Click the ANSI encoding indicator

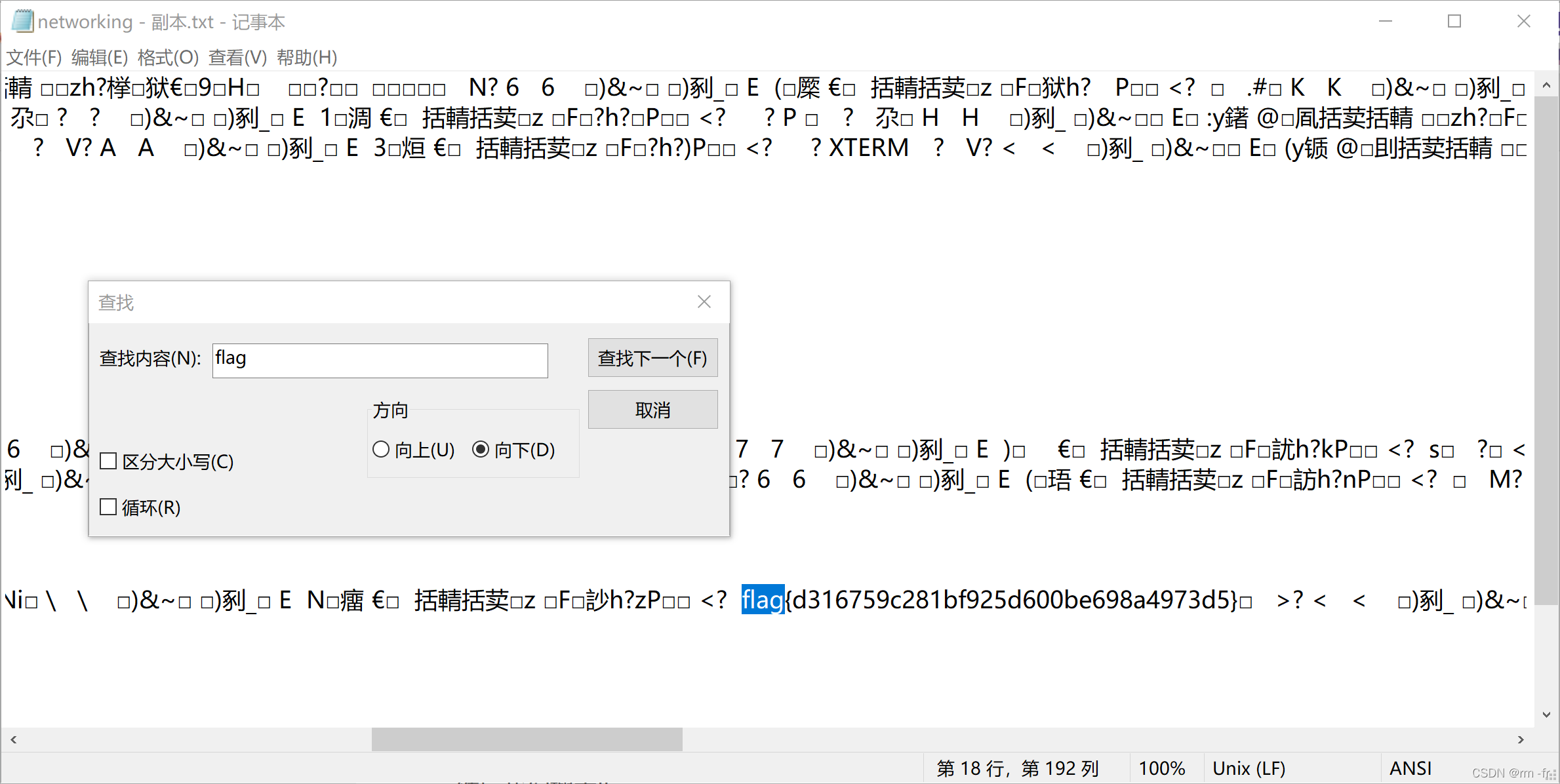tap(1410, 768)
